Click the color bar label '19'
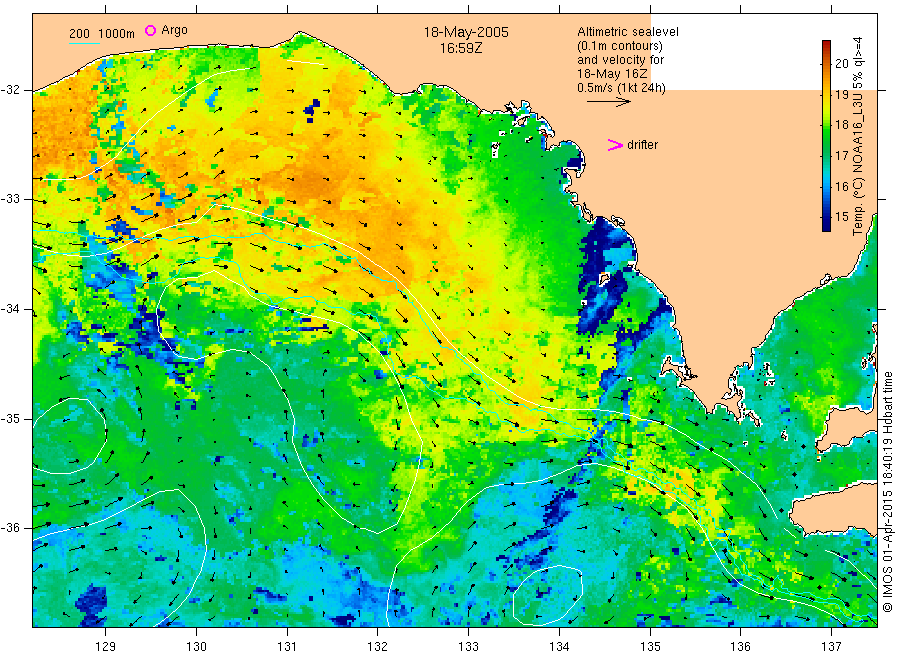900x660 pixels. [x=841, y=95]
